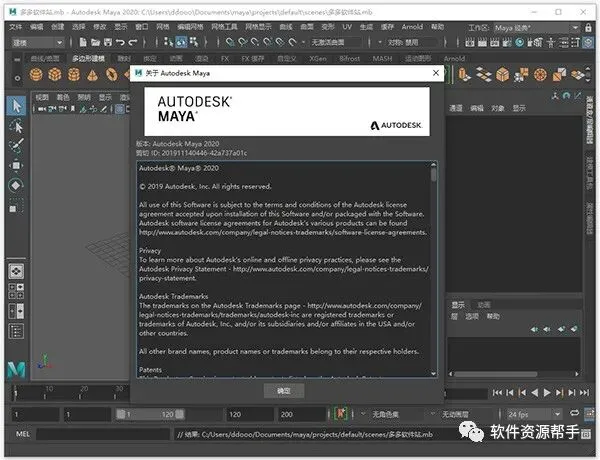Select the arrow Select tool

(x=16, y=105)
